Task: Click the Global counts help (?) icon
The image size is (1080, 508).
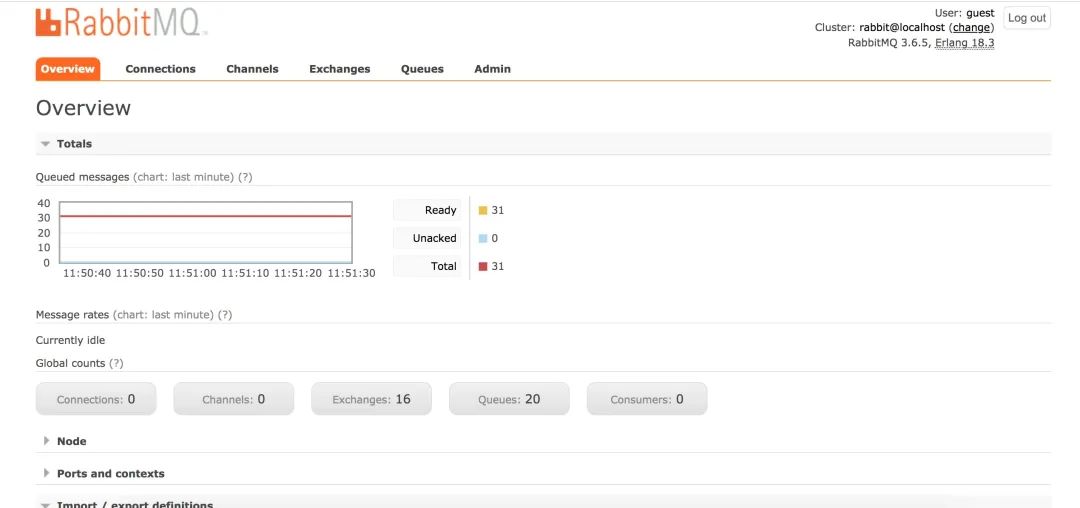Action: tap(117, 363)
